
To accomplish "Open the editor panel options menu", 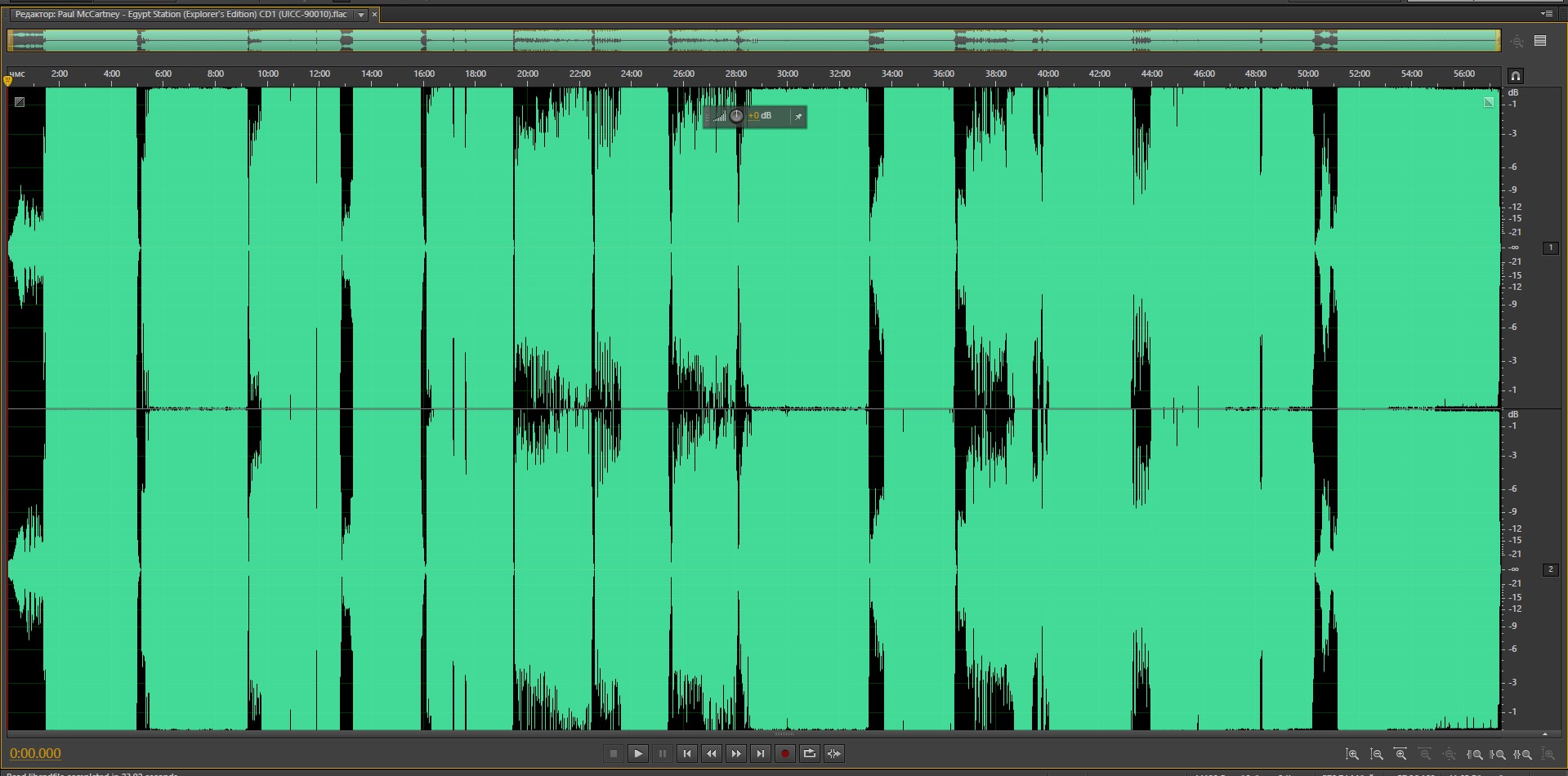I will click(x=1546, y=14).
